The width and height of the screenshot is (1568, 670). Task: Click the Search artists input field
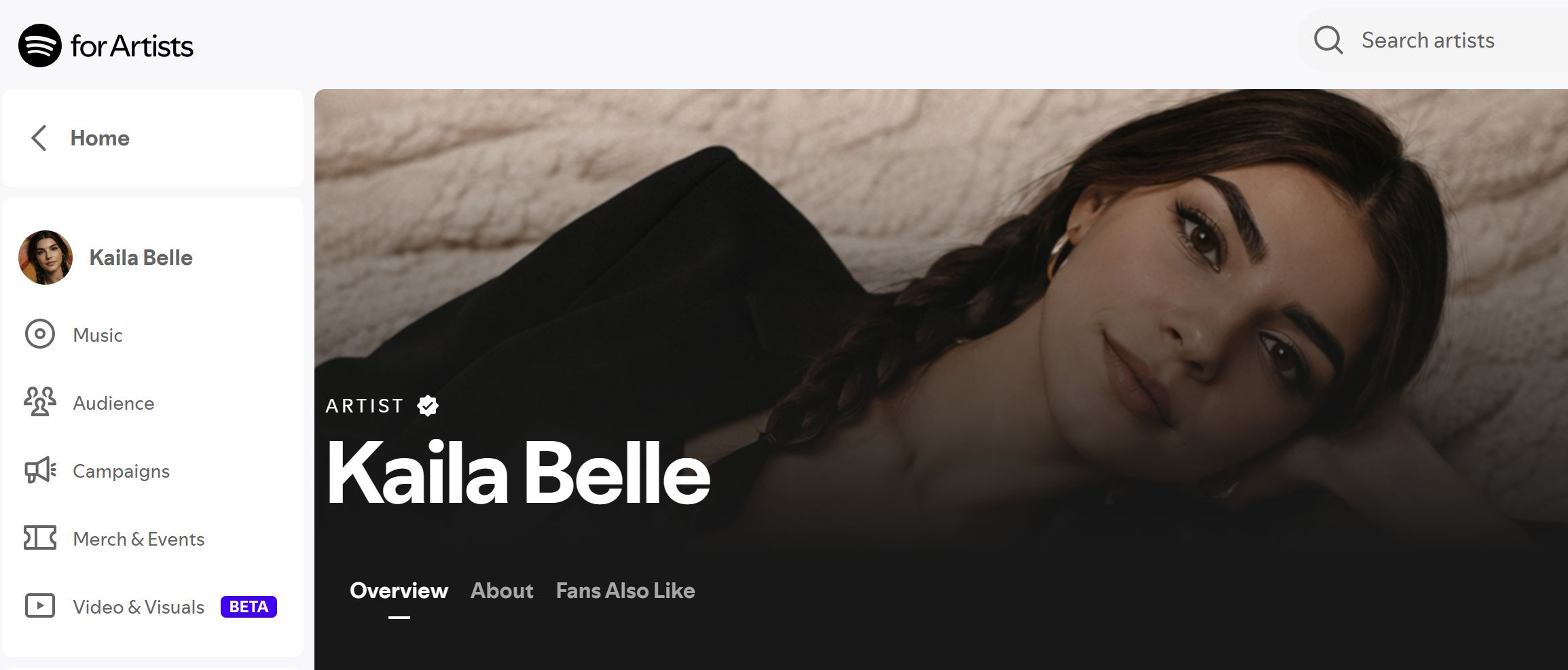1433,40
